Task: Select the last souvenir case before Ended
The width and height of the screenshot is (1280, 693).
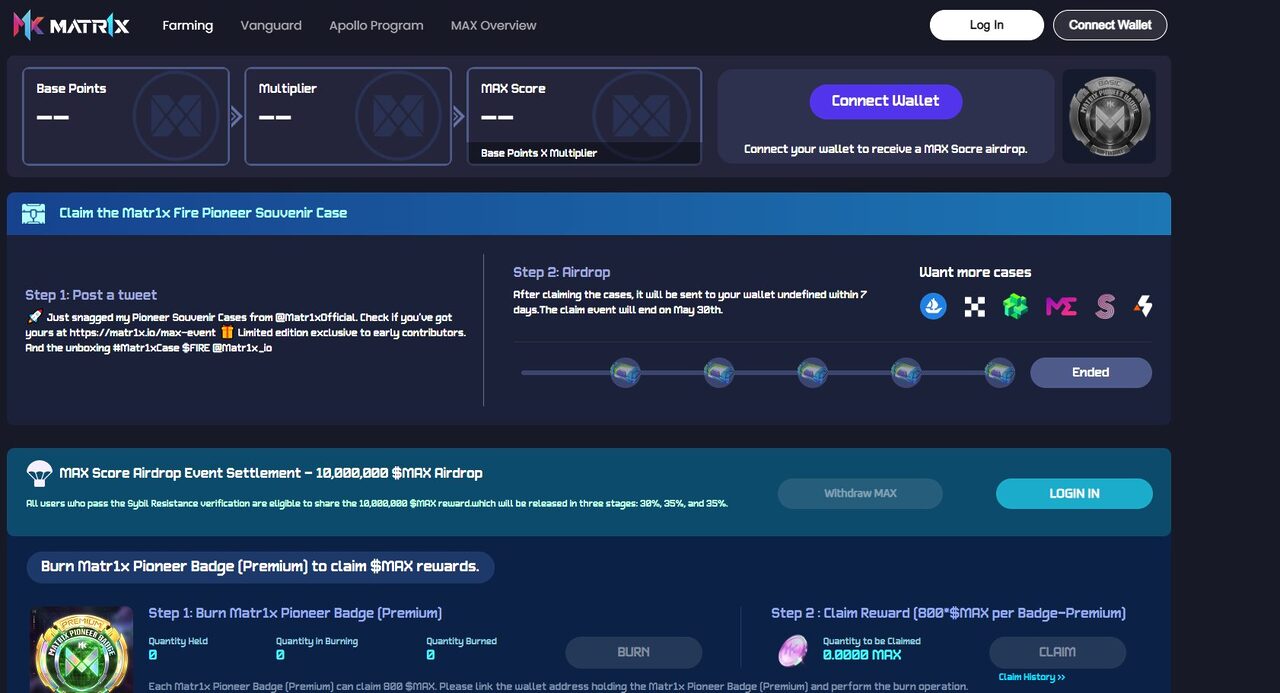Action: [x=1000, y=373]
